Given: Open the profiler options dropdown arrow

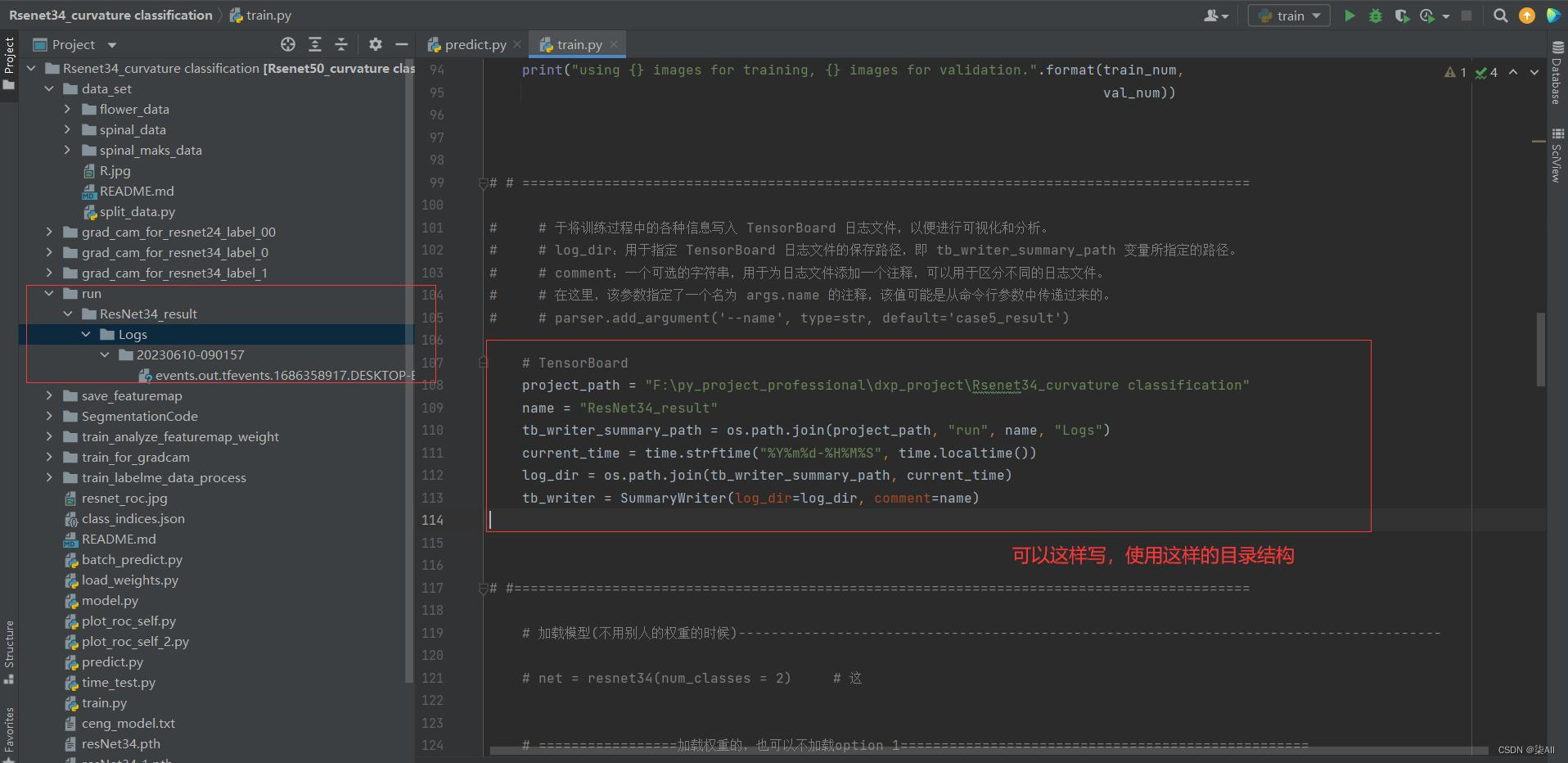Looking at the screenshot, I should point(1446,16).
